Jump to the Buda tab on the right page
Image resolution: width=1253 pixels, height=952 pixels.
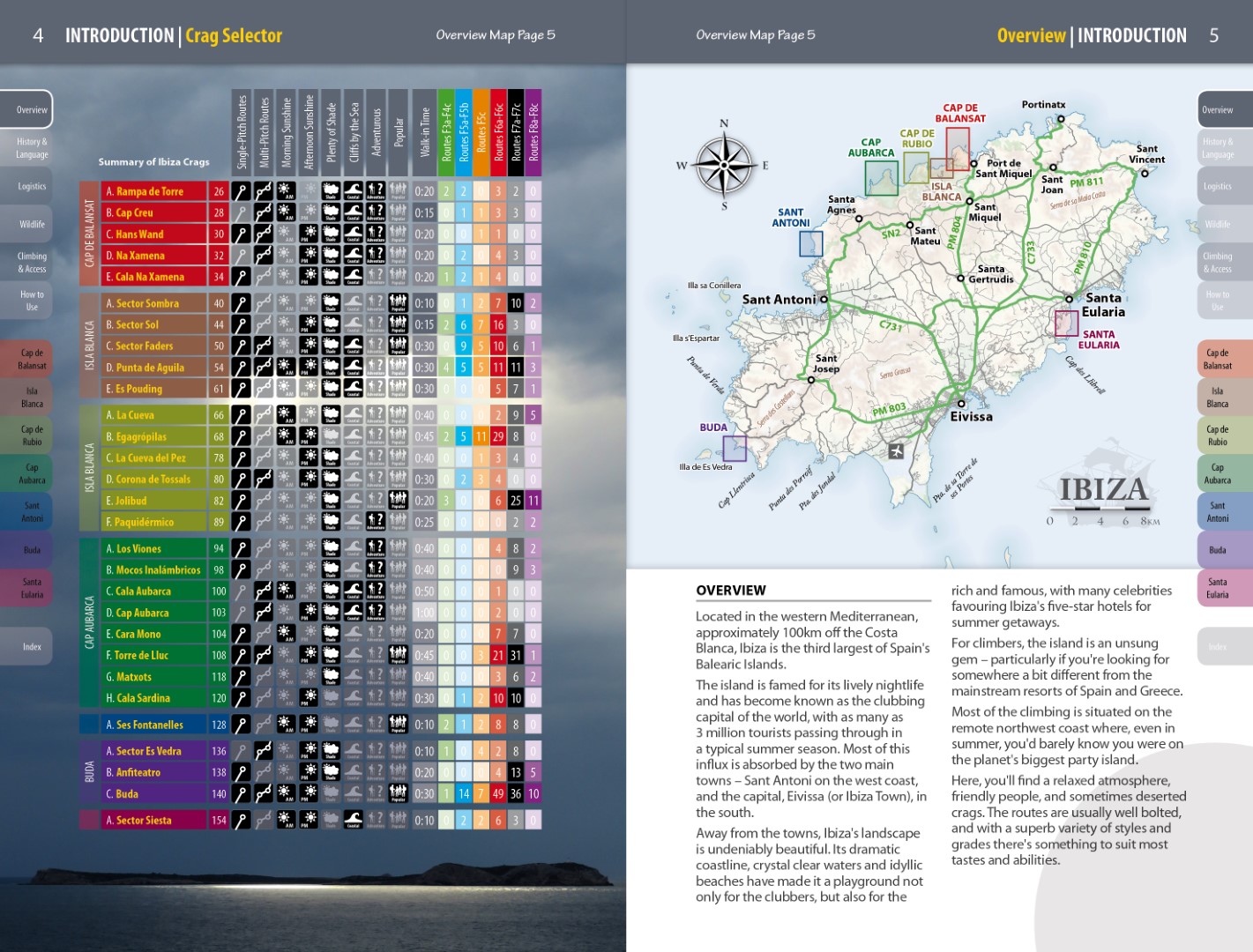click(1225, 550)
